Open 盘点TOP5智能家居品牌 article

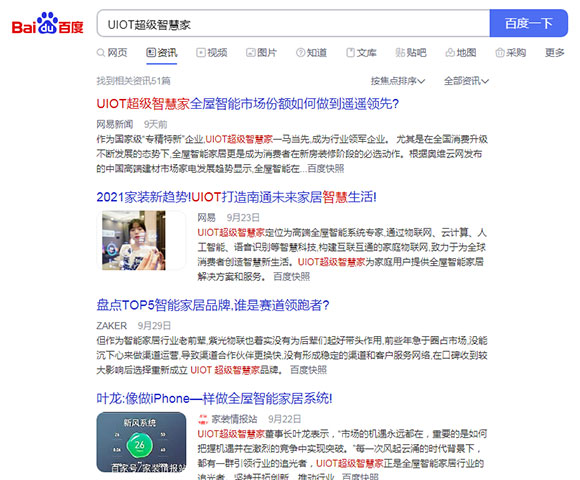point(213,305)
